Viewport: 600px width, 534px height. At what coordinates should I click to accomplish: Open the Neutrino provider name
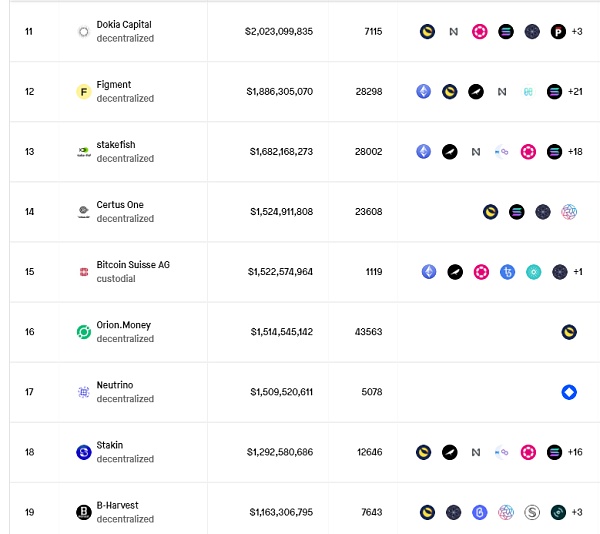pyautogui.click(x=115, y=385)
